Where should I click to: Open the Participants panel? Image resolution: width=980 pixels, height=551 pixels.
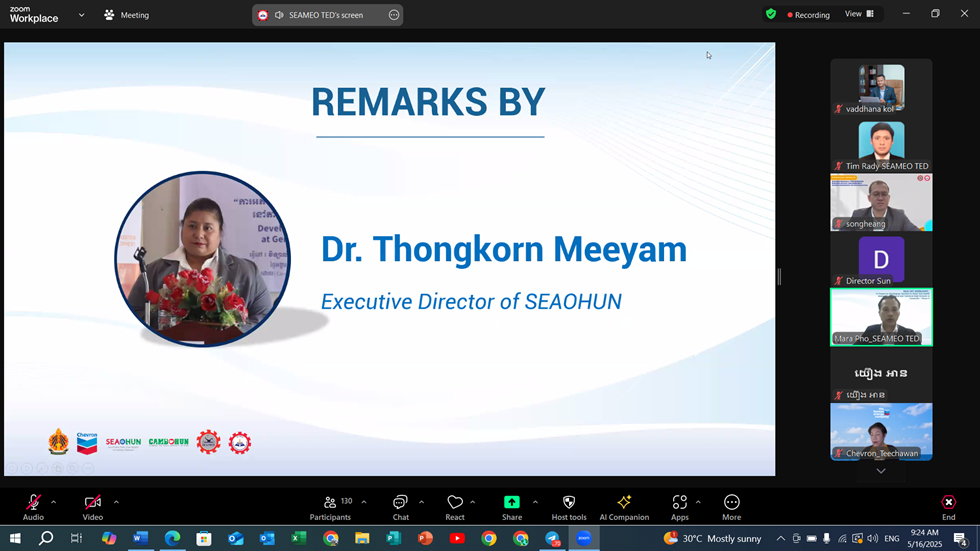coord(330,503)
